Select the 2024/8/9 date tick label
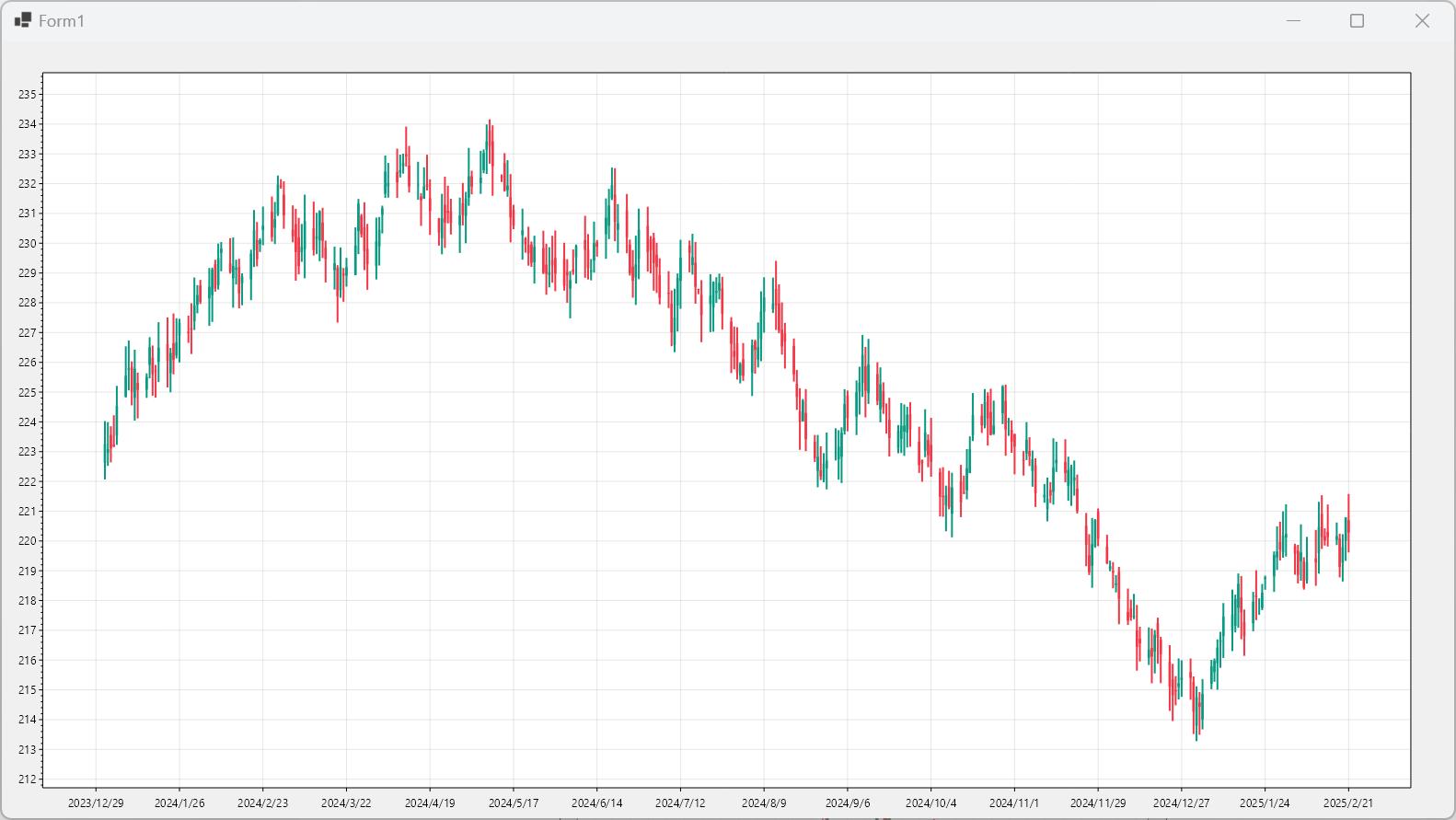 (764, 803)
